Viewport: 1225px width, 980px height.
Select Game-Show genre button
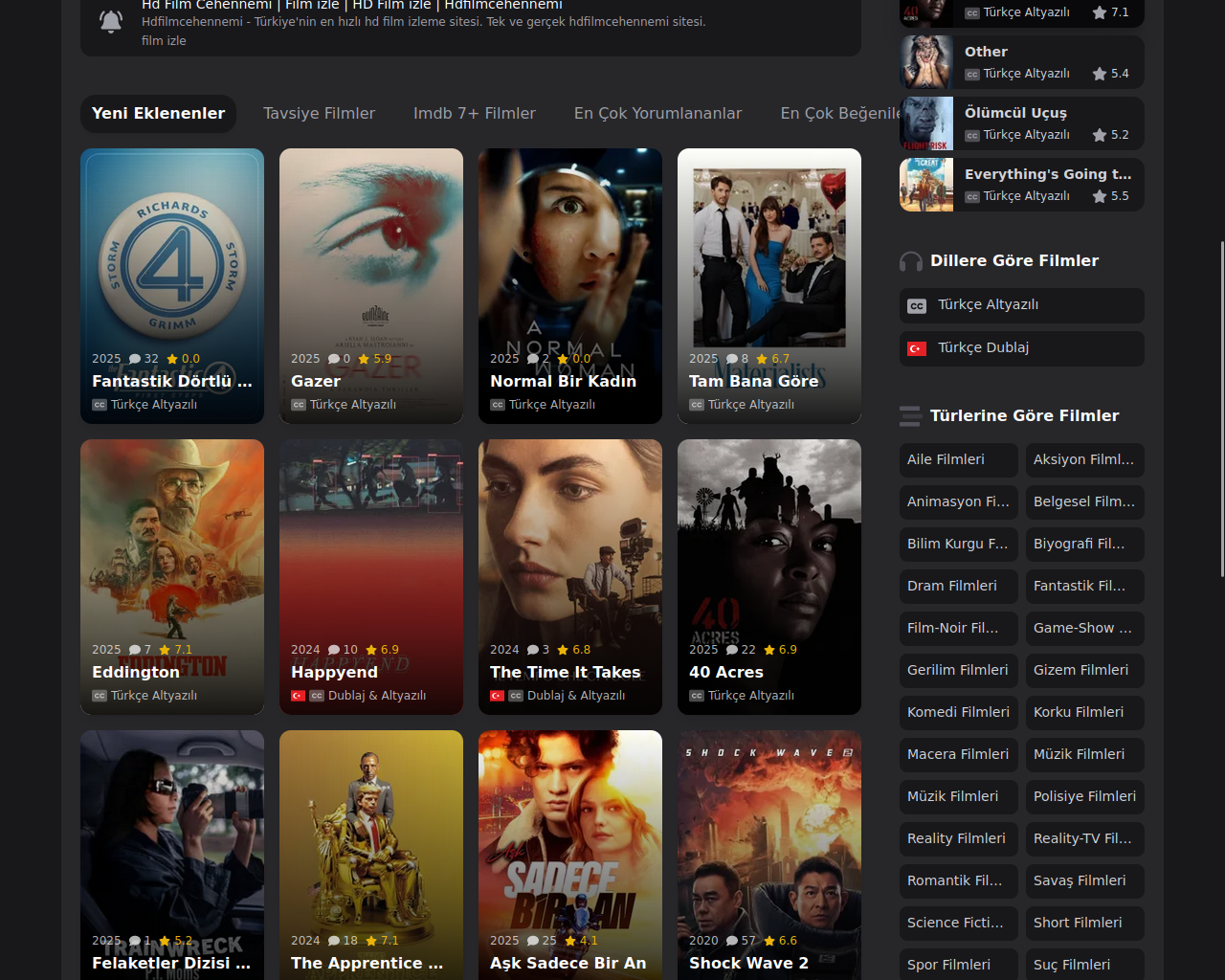[x=1085, y=629]
